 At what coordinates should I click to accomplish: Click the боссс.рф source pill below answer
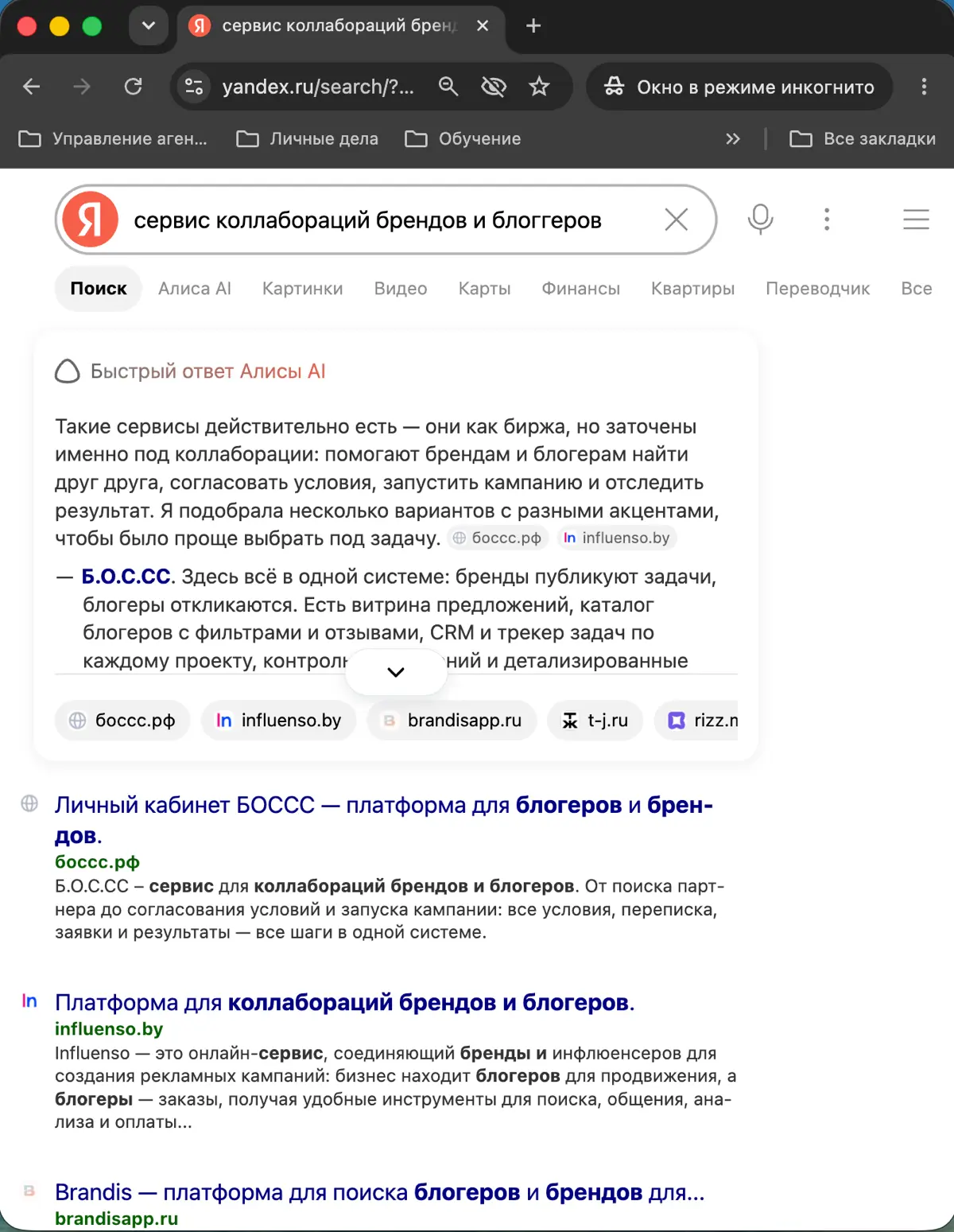pyautogui.click(x=122, y=721)
